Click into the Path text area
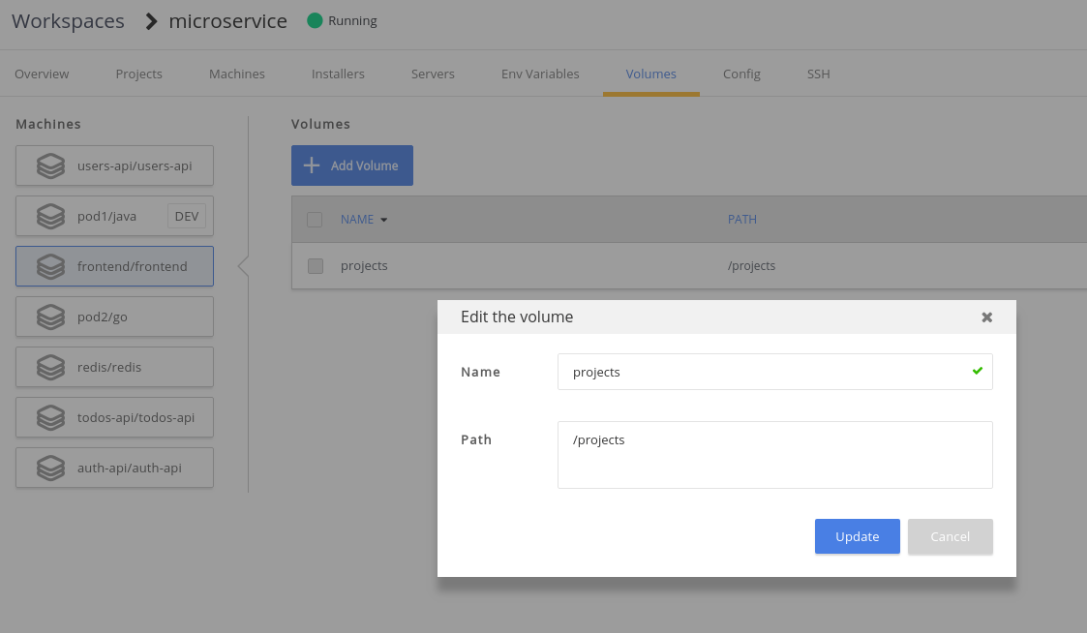This screenshot has height=633, width=1087. 774,455
